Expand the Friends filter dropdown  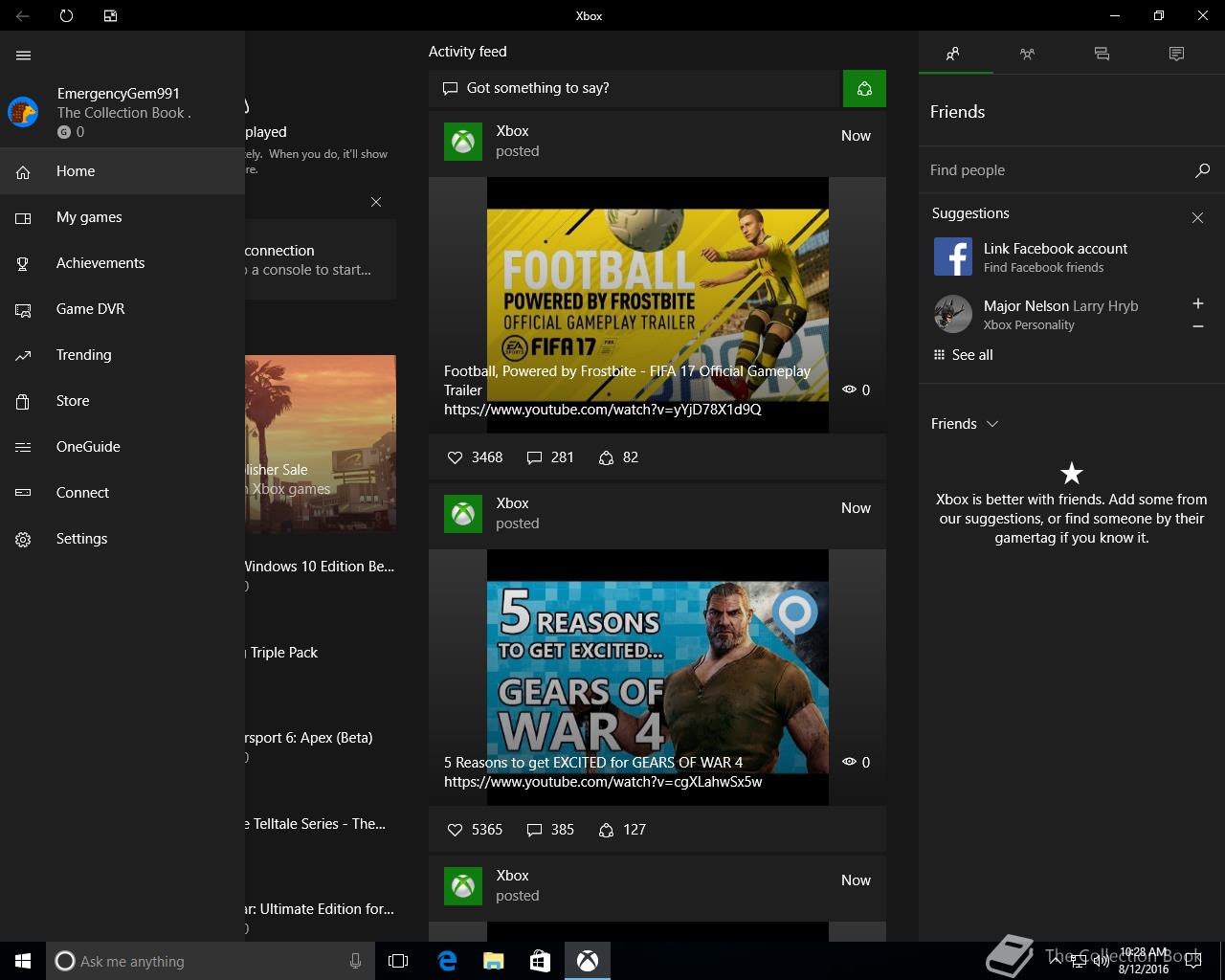(x=965, y=424)
